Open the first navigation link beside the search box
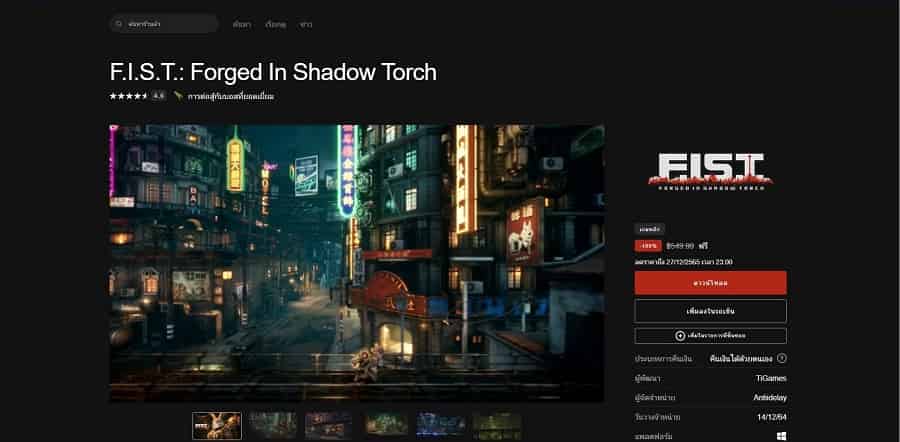The width and height of the screenshot is (900, 442). tap(242, 25)
